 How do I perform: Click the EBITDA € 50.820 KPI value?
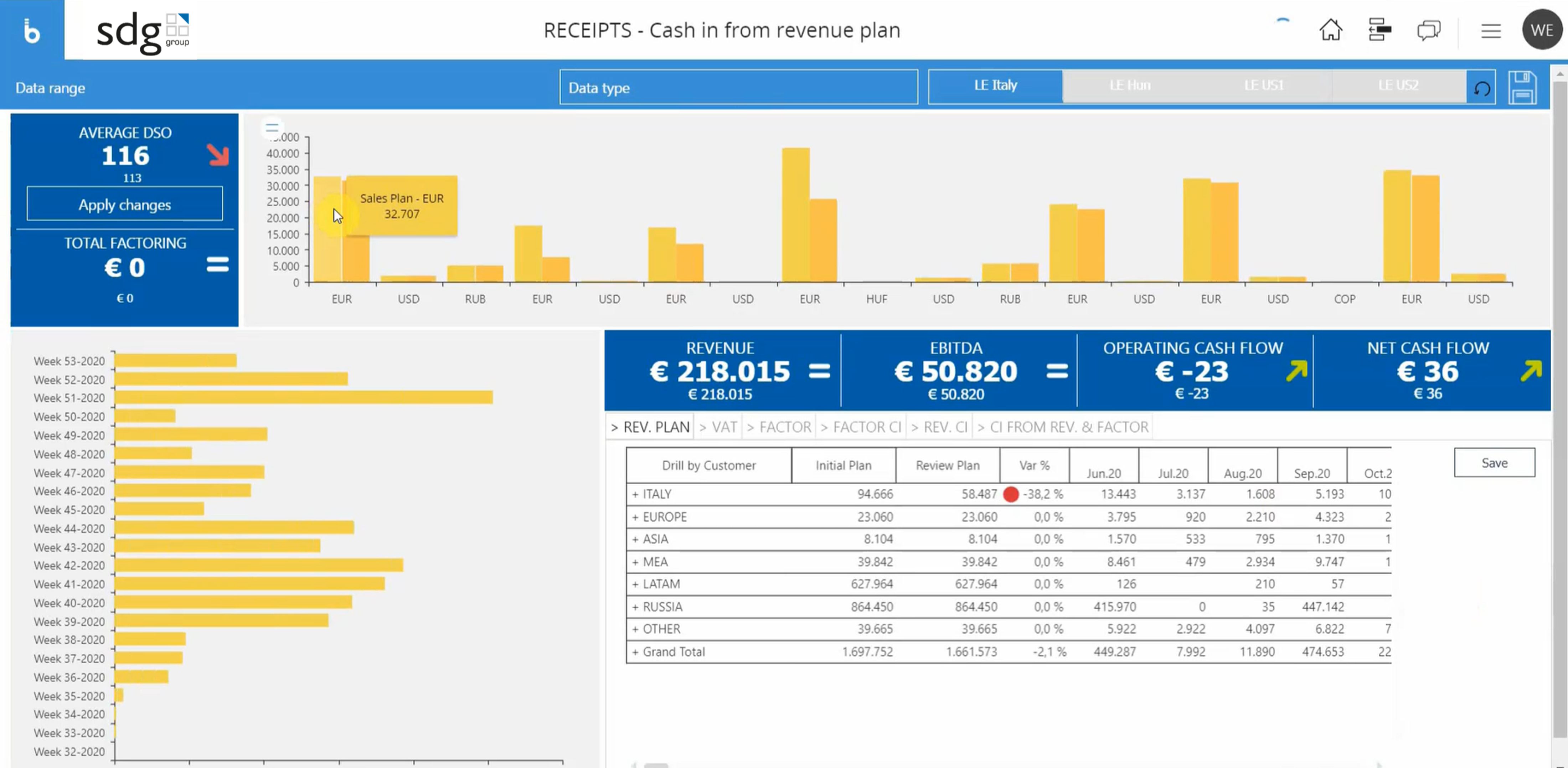[x=956, y=371]
